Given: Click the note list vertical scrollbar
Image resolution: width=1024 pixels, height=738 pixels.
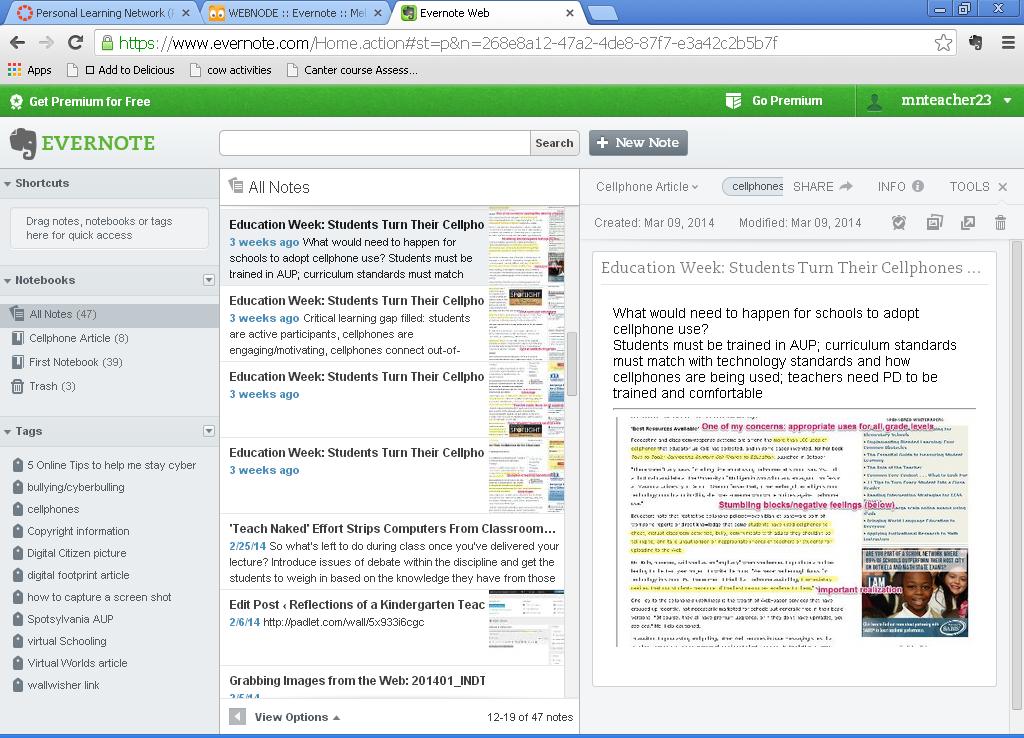Looking at the screenshot, I should point(572,364).
